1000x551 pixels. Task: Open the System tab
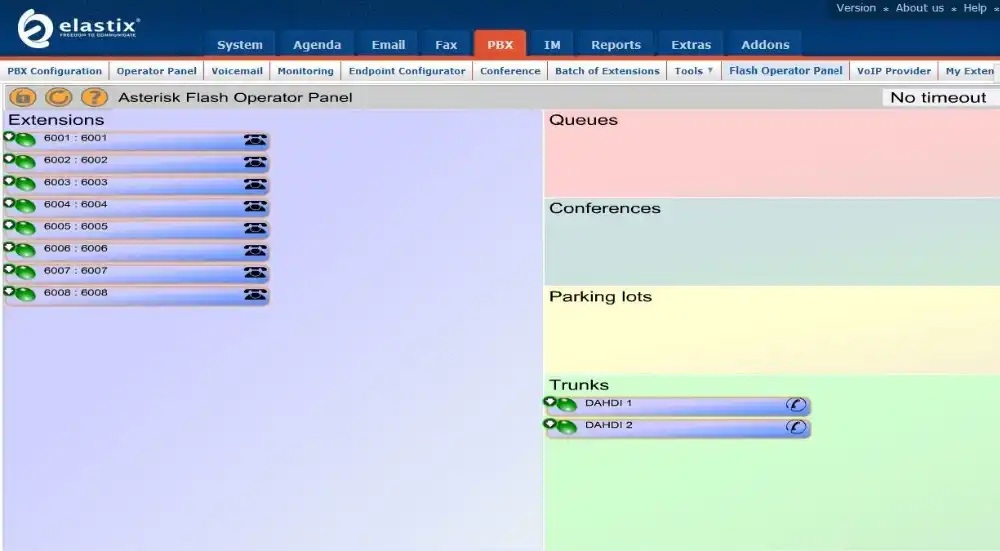coord(239,45)
